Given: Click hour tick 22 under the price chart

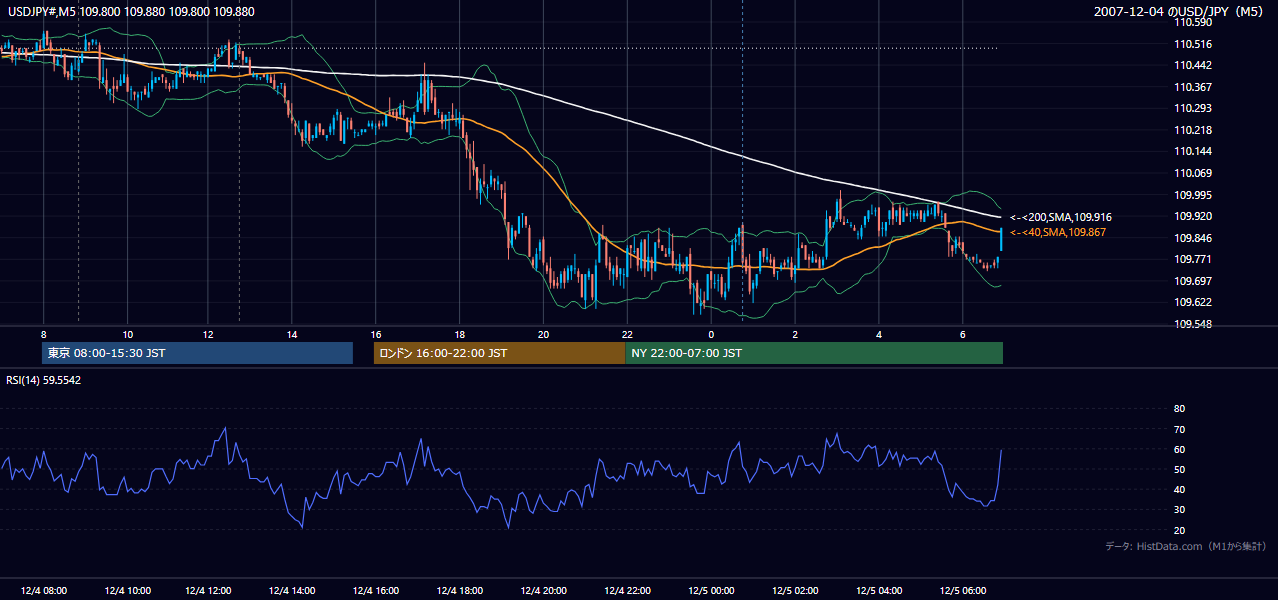Looking at the screenshot, I should [627, 334].
